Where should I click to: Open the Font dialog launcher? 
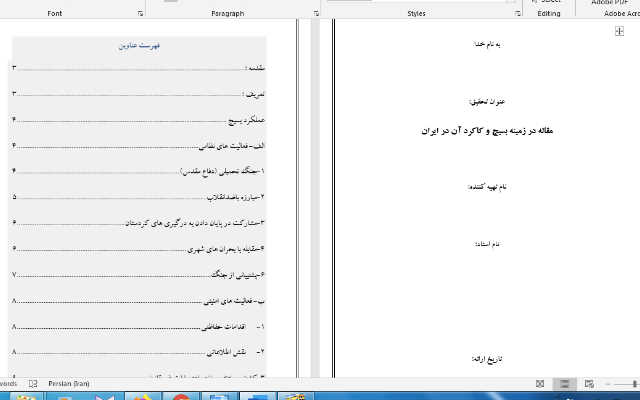[139, 14]
